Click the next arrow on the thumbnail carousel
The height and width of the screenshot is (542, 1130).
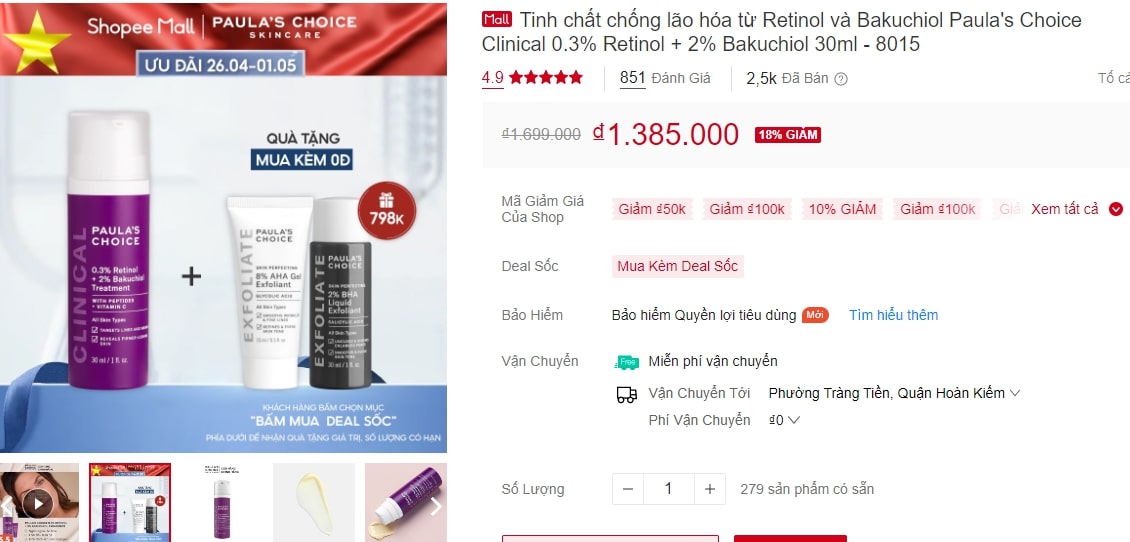pos(435,506)
